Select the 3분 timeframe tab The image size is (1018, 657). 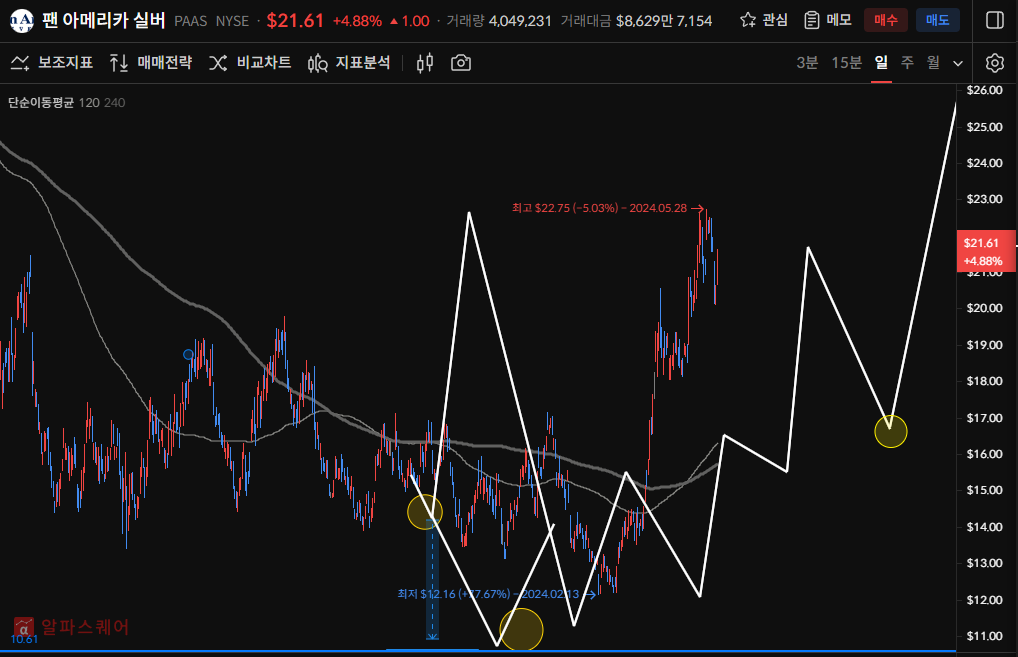(807, 62)
